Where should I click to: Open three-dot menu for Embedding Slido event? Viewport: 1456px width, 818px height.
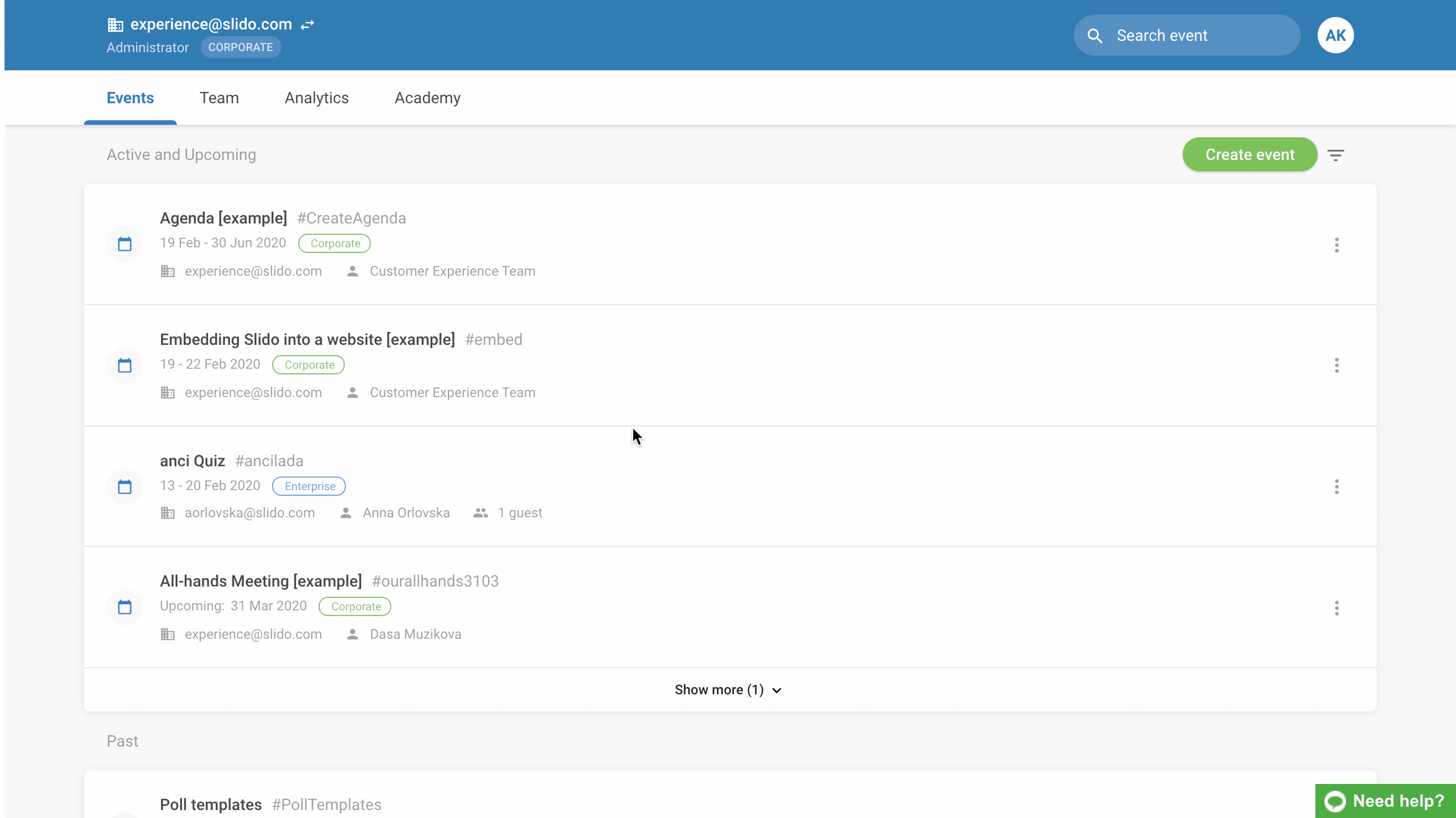pyautogui.click(x=1337, y=365)
